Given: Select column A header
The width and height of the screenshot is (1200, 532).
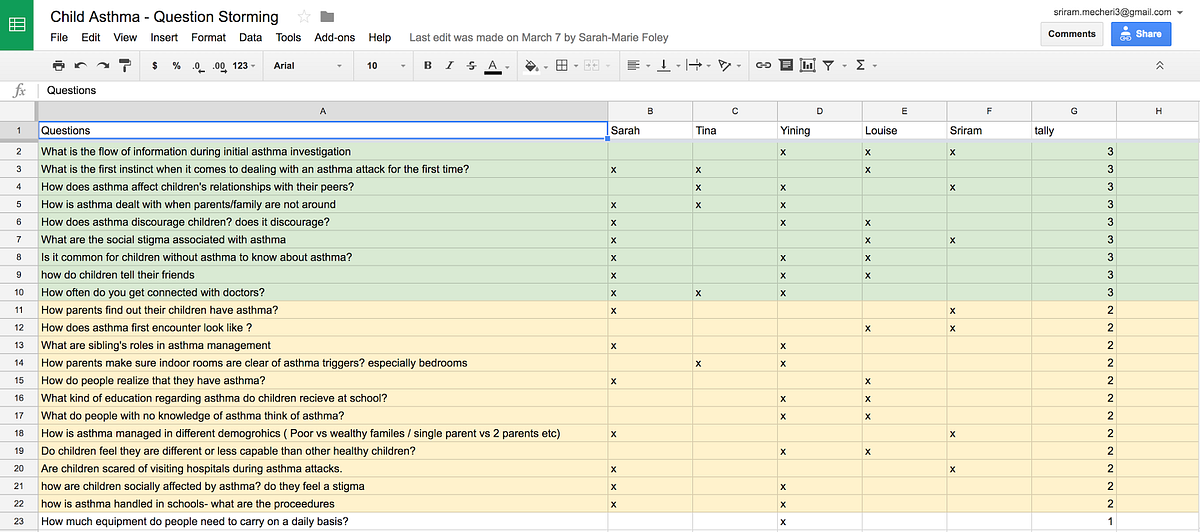Looking at the screenshot, I should tap(322, 111).
